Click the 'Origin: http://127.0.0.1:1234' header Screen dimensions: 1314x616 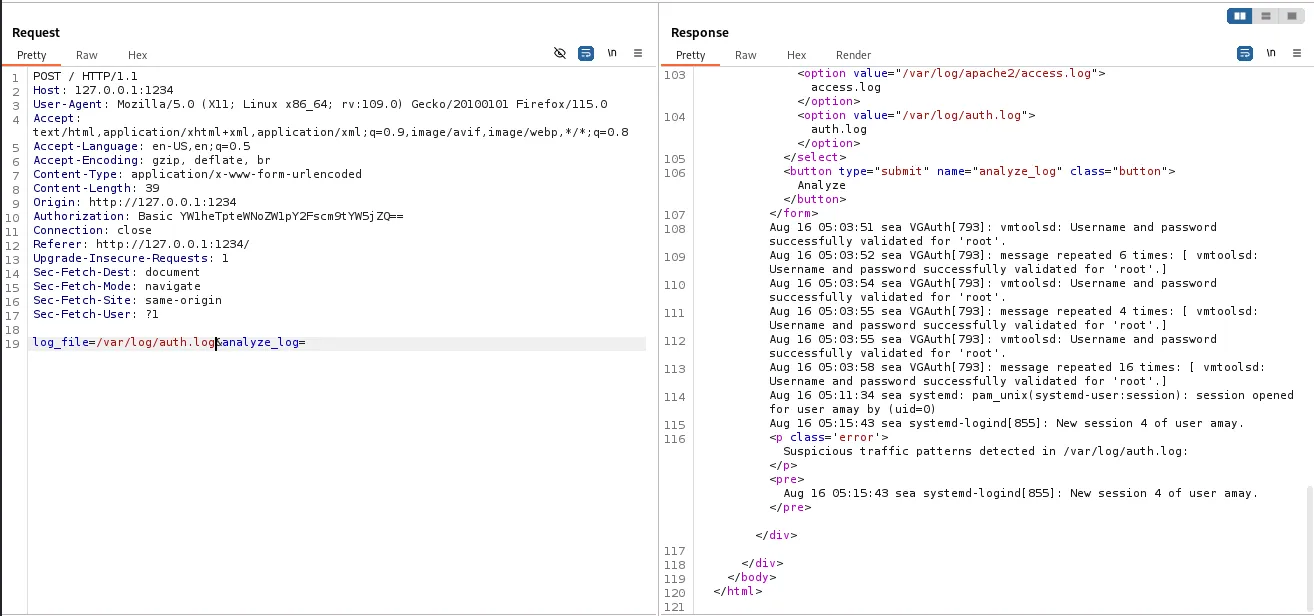134,202
